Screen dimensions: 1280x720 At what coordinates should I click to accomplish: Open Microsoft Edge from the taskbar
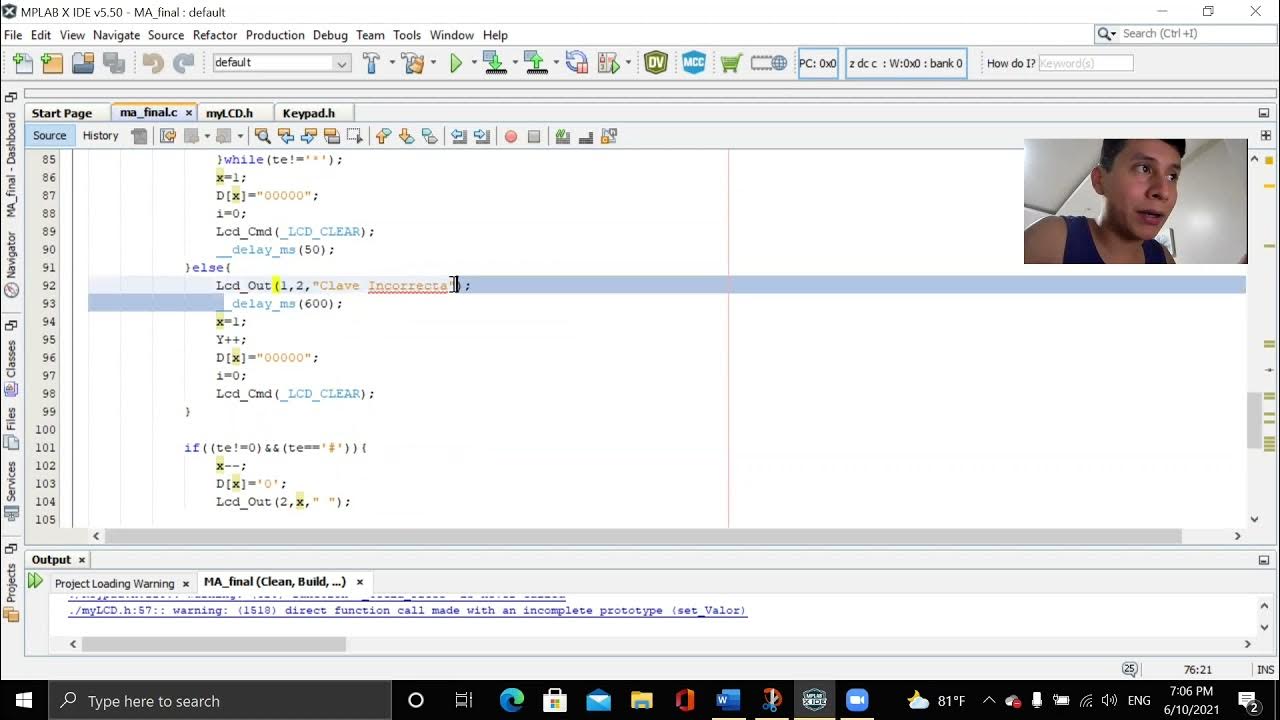click(x=511, y=700)
